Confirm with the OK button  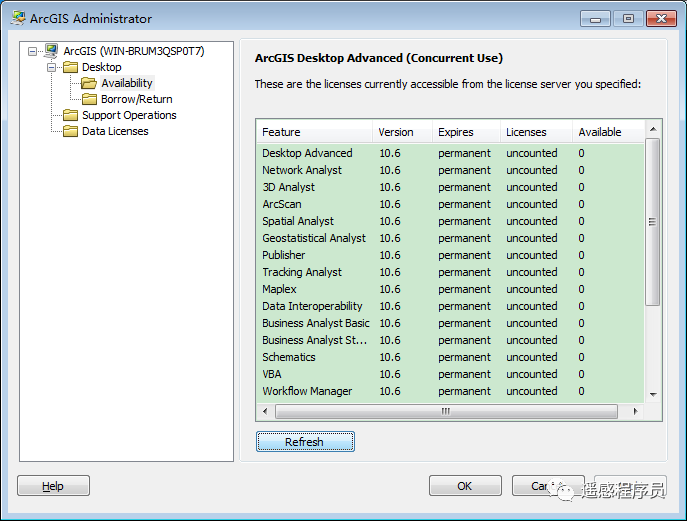point(465,486)
